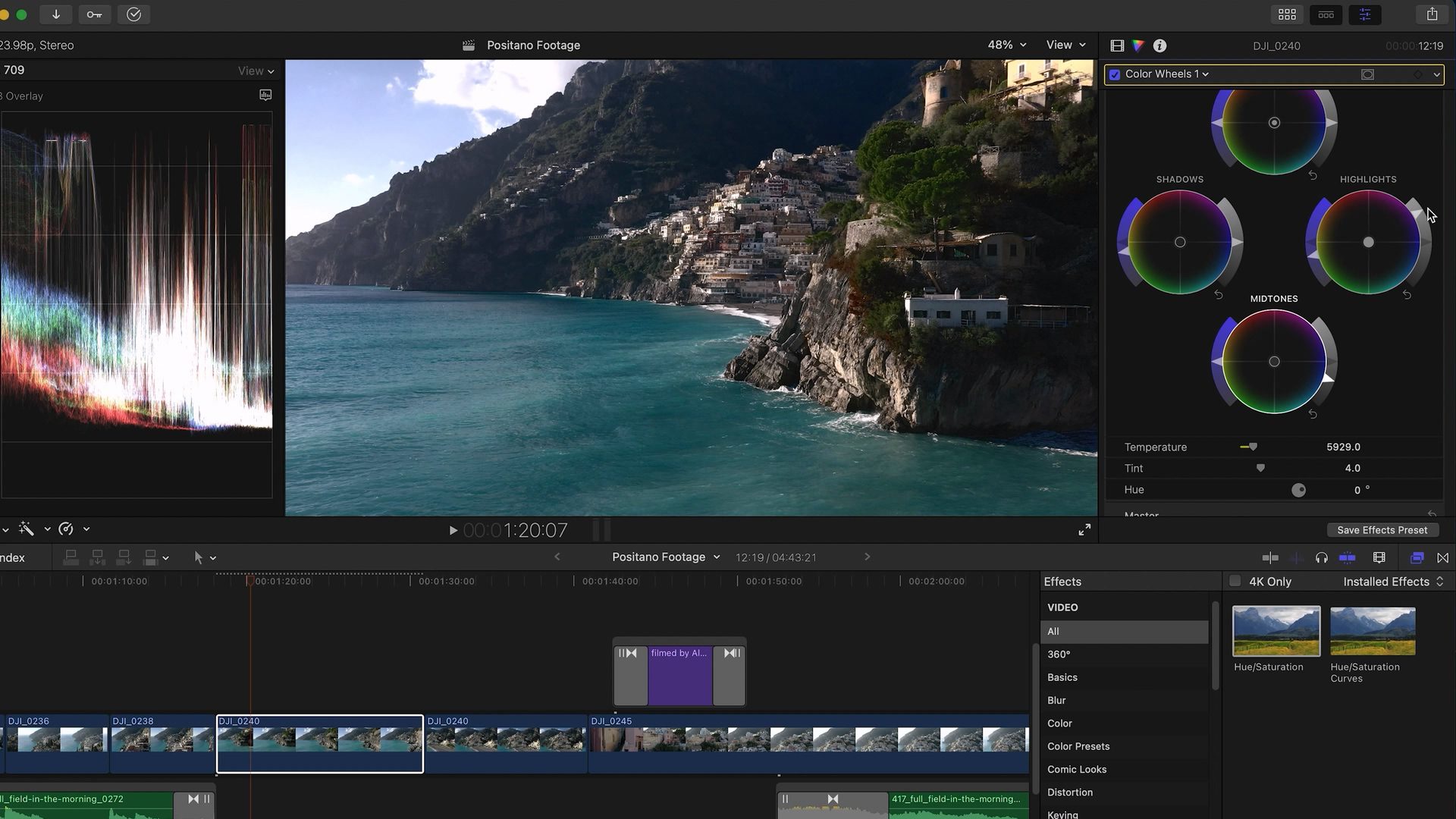
Task: Open the Keyword Editor key icon
Action: pos(95,14)
